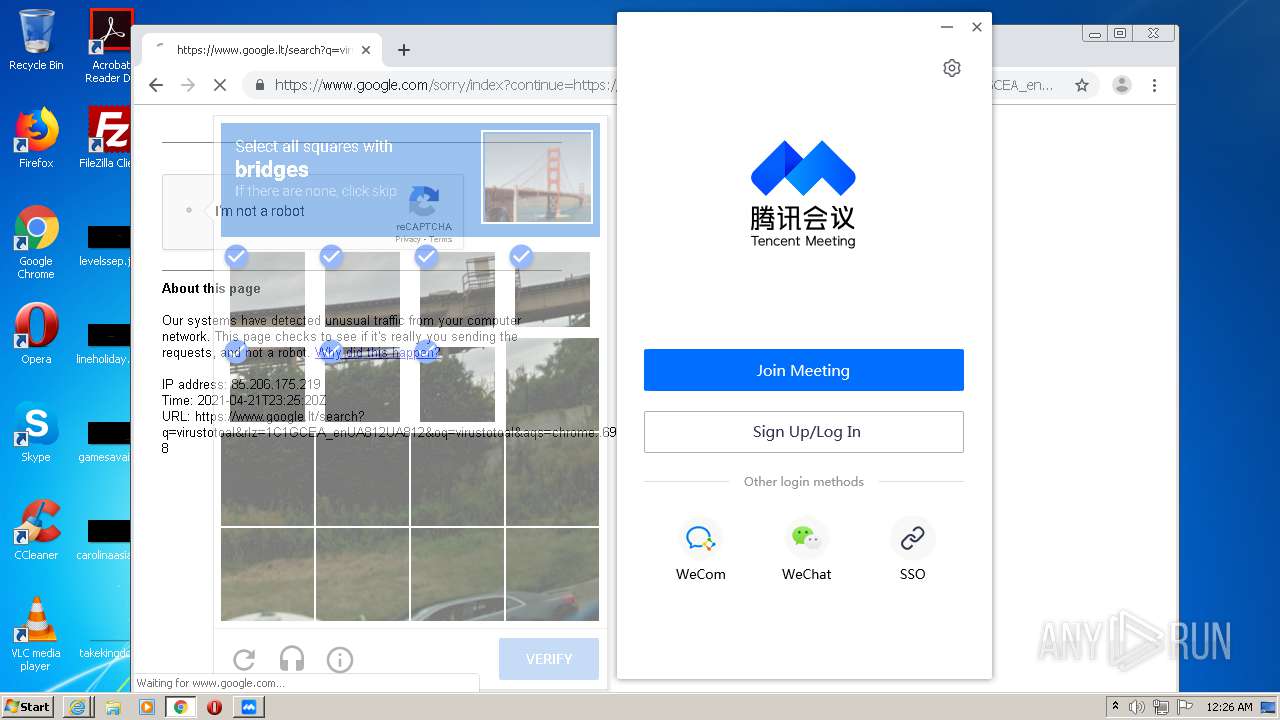Reload the captcha challenge
The height and width of the screenshot is (720, 1280).
coord(244,659)
